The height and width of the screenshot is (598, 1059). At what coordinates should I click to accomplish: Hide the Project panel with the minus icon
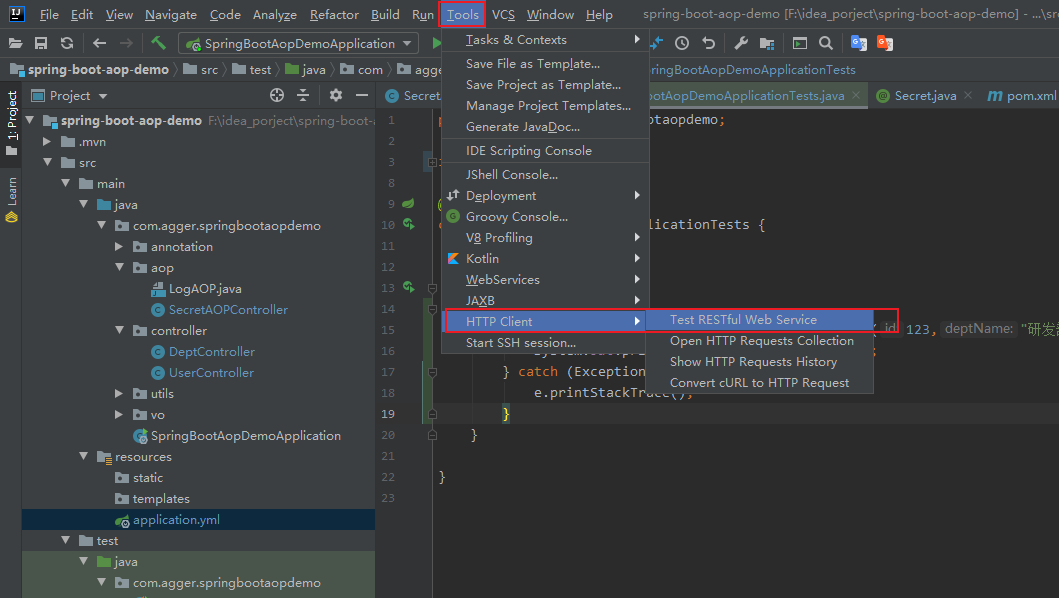click(x=362, y=95)
